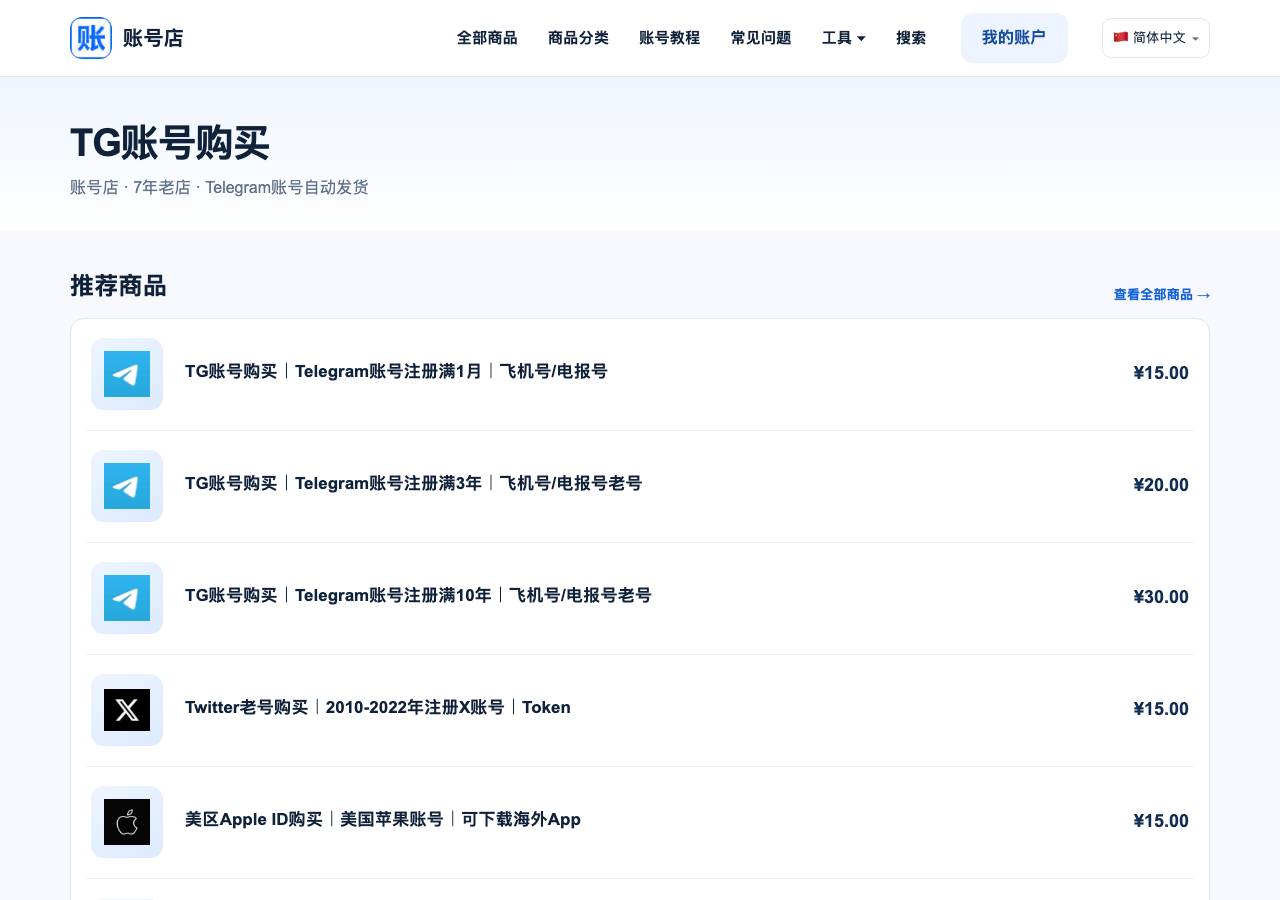Viewport: 1280px width, 900px height.
Task: Open 全部商品 in the navigation
Action: point(487,38)
